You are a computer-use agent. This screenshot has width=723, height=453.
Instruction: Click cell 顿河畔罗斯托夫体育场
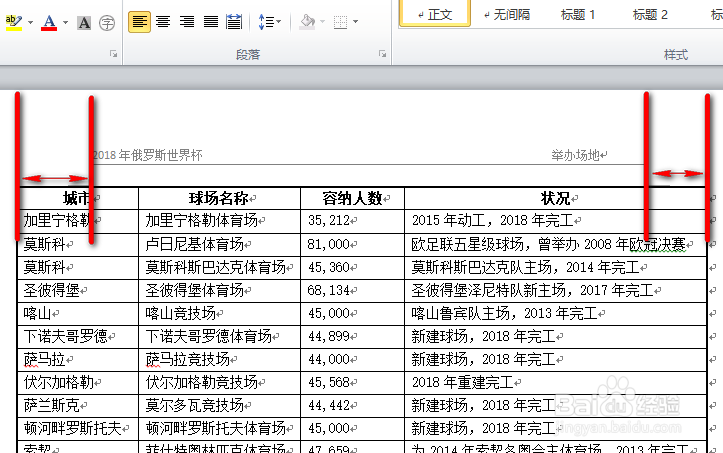[x=219, y=429]
